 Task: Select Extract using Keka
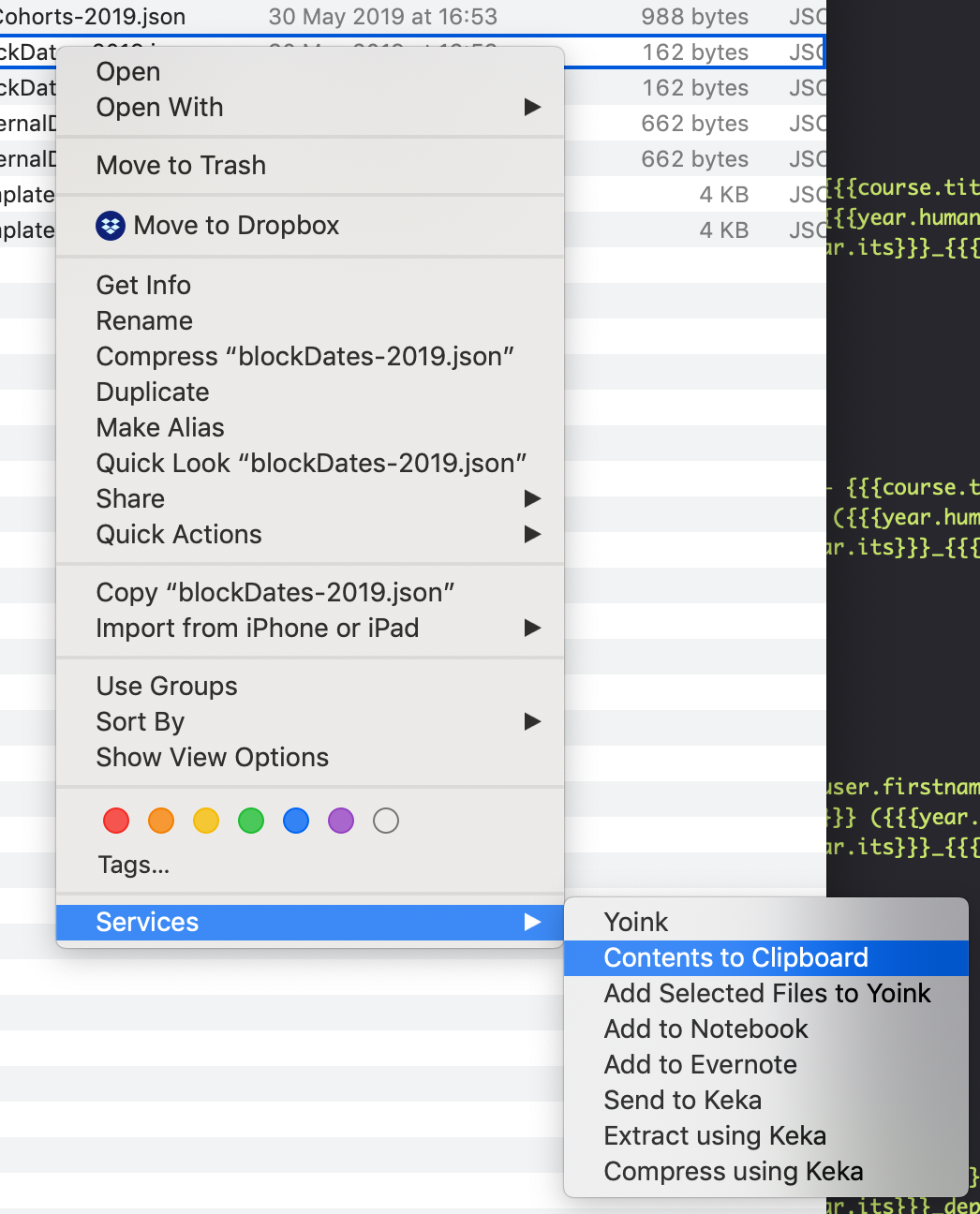[766, 1135]
